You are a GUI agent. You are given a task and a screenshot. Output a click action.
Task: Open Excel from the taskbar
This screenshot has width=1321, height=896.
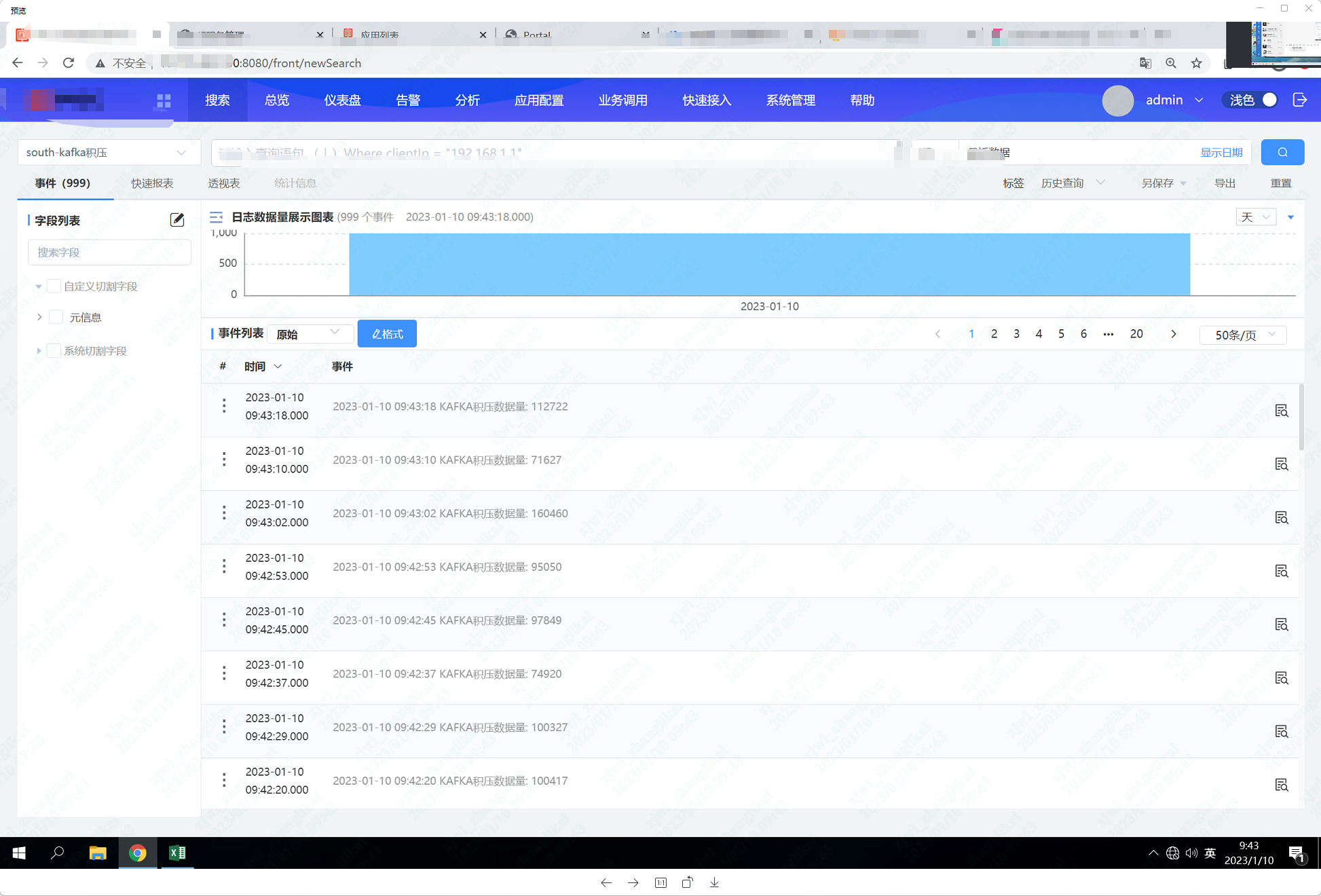[x=177, y=853]
